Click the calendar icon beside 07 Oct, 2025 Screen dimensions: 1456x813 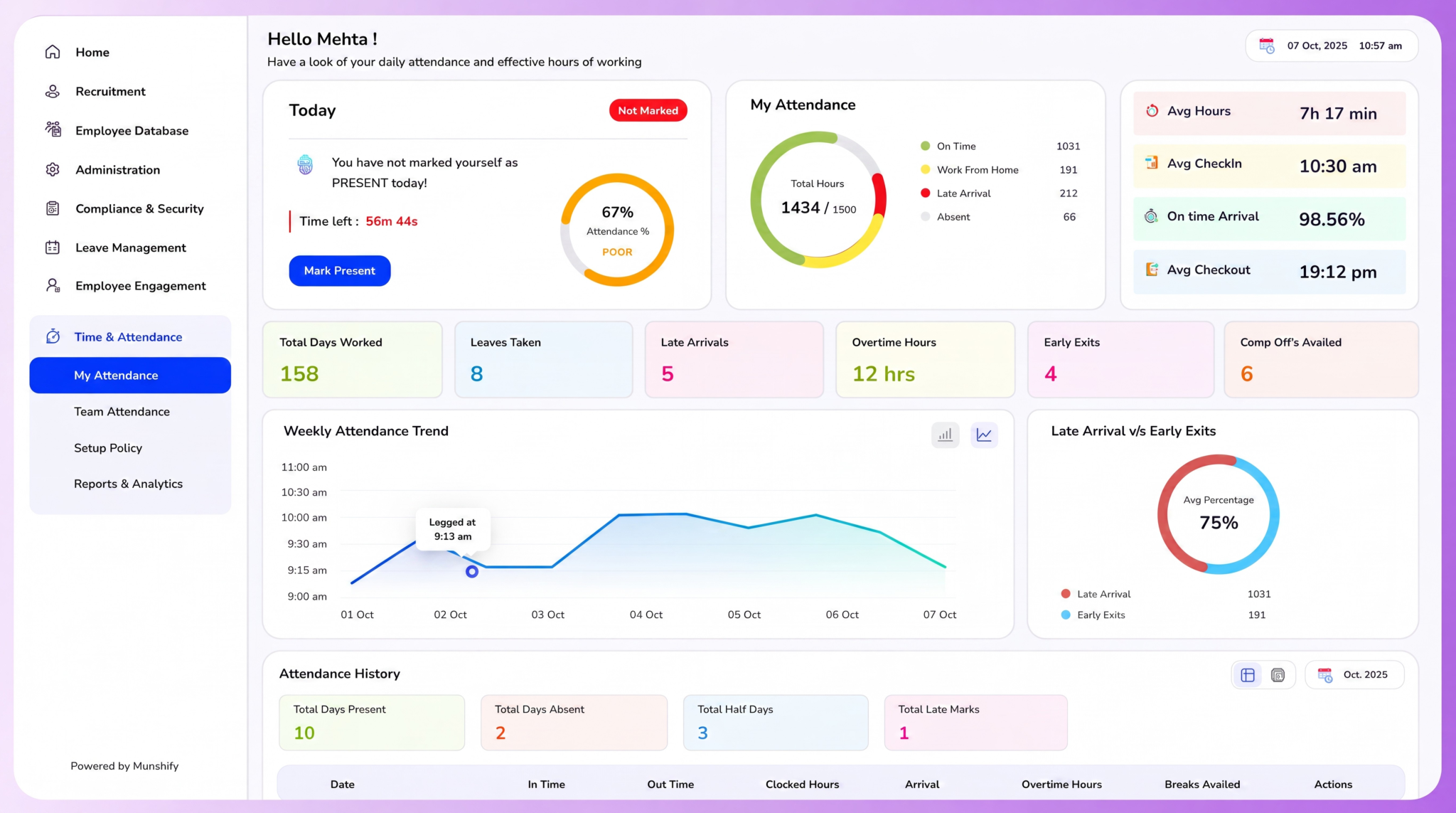click(1267, 46)
